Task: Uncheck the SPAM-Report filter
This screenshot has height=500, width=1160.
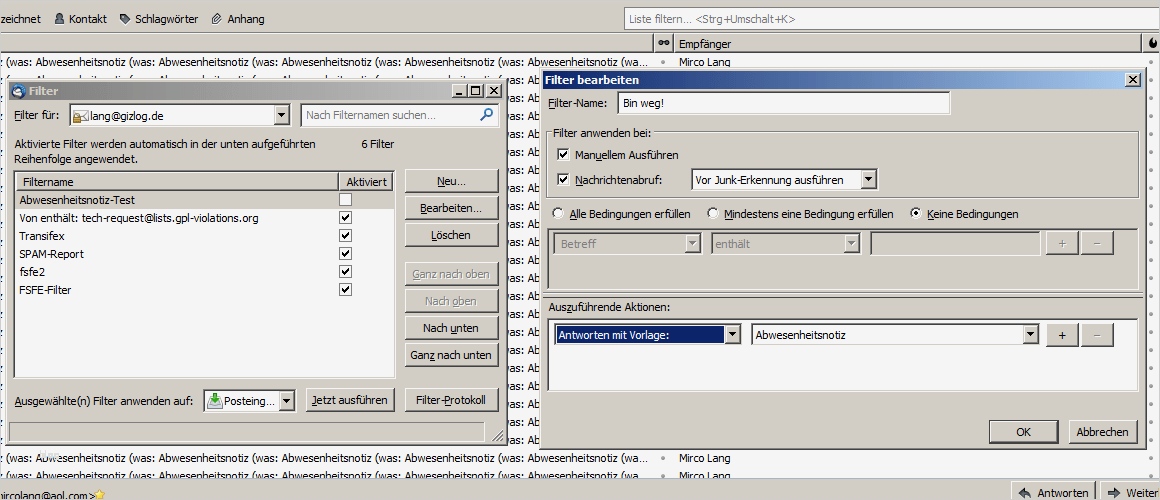Action: pyautogui.click(x=345, y=254)
